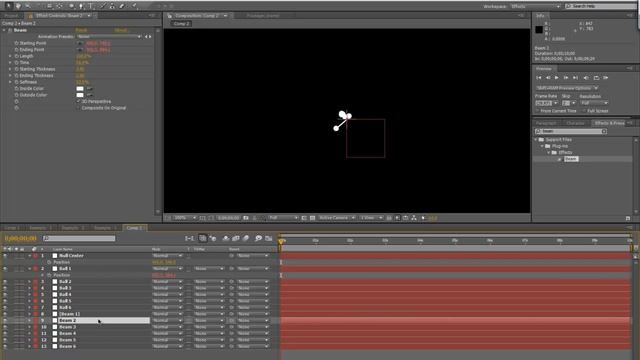The image size is (640, 360).
Task: Hide Null Center layer visibility
Action: click(x=5, y=256)
